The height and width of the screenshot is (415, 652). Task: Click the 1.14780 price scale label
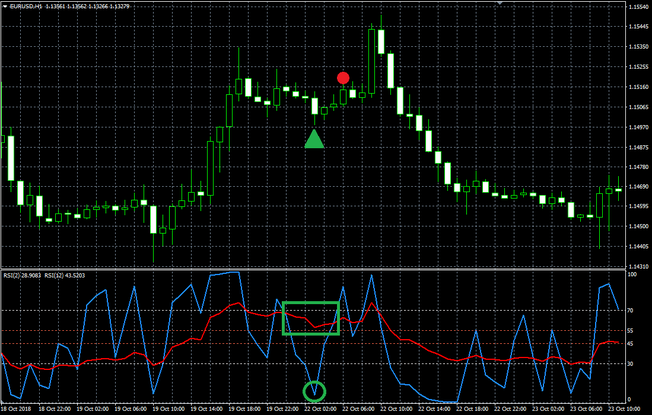[638, 167]
